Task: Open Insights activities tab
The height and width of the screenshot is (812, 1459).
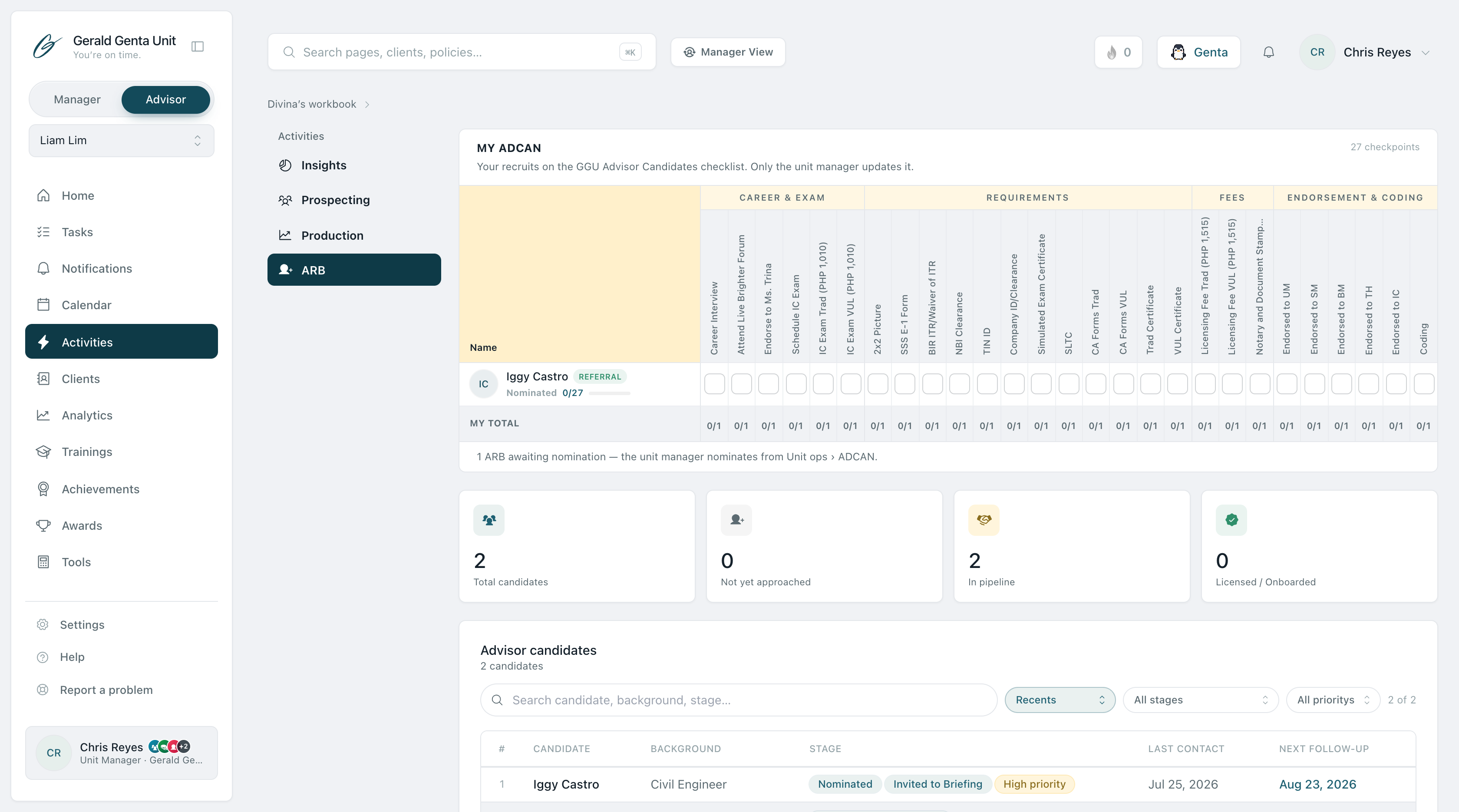Action: 354,165
